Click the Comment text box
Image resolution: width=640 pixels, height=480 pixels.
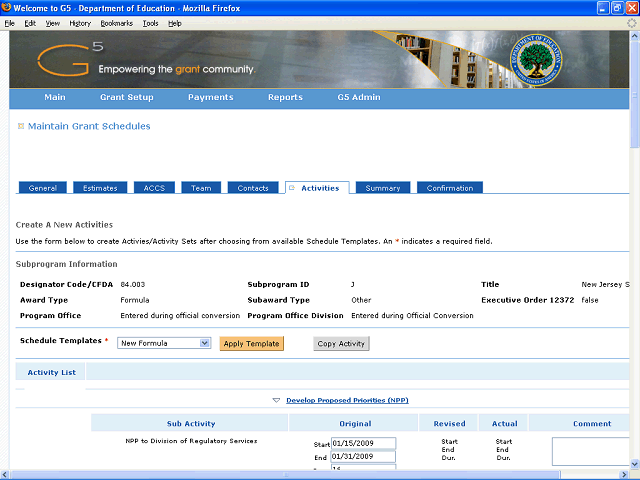click(x=591, y=451)
